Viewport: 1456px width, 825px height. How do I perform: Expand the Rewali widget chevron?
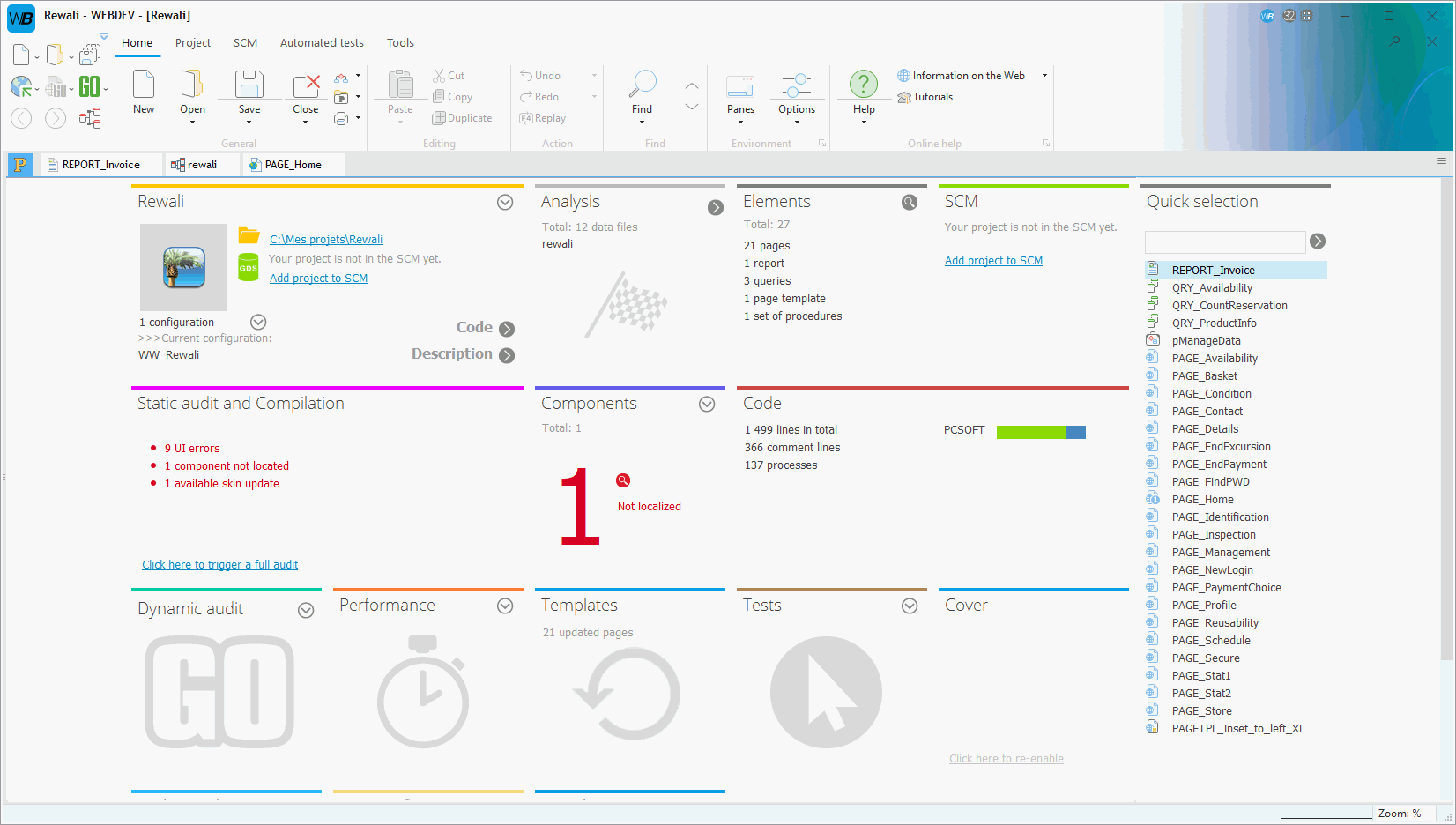click(505, 203)
